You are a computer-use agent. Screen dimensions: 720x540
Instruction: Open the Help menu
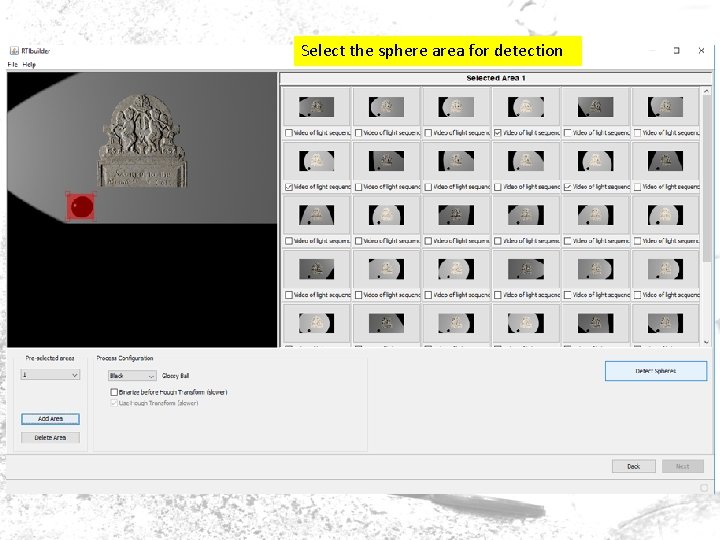click(x=29, y=65)
